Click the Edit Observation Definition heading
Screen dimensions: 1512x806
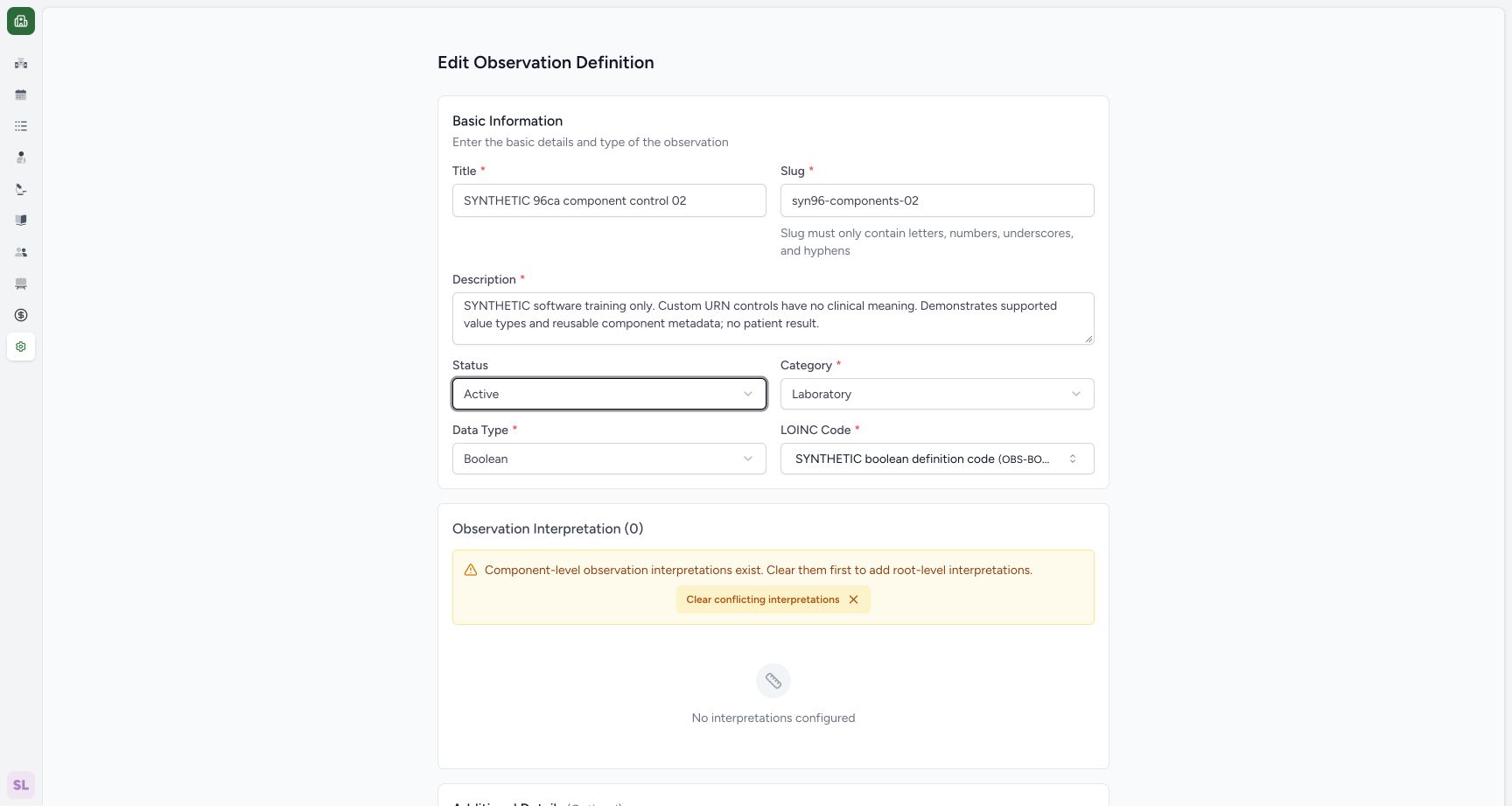click(546, 62)
